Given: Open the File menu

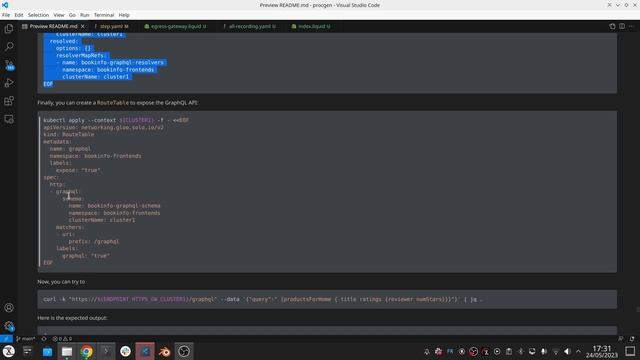Looking at the screenshot, I should [x=6, y=15].
